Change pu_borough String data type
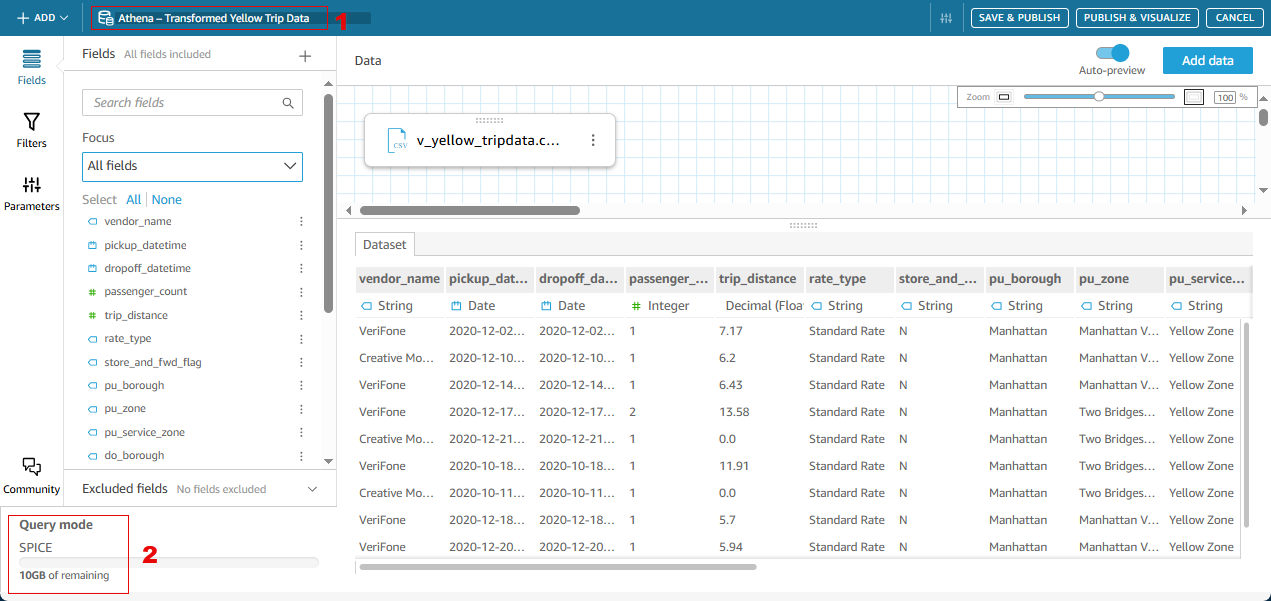The image size is (1271, 601). (x=1016, y=306)
